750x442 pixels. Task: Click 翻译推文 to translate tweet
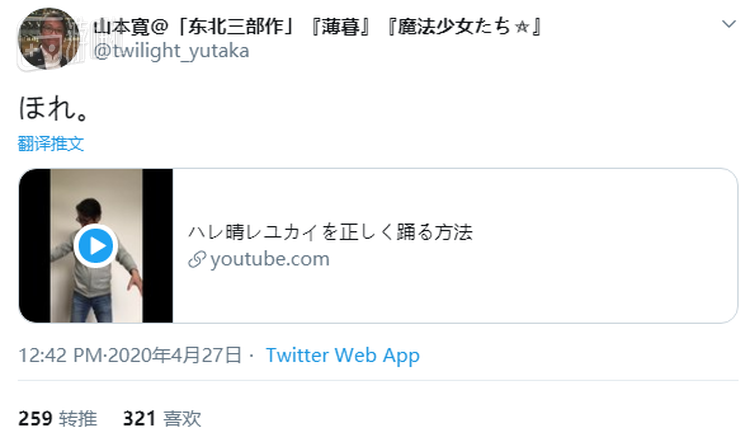51,144
